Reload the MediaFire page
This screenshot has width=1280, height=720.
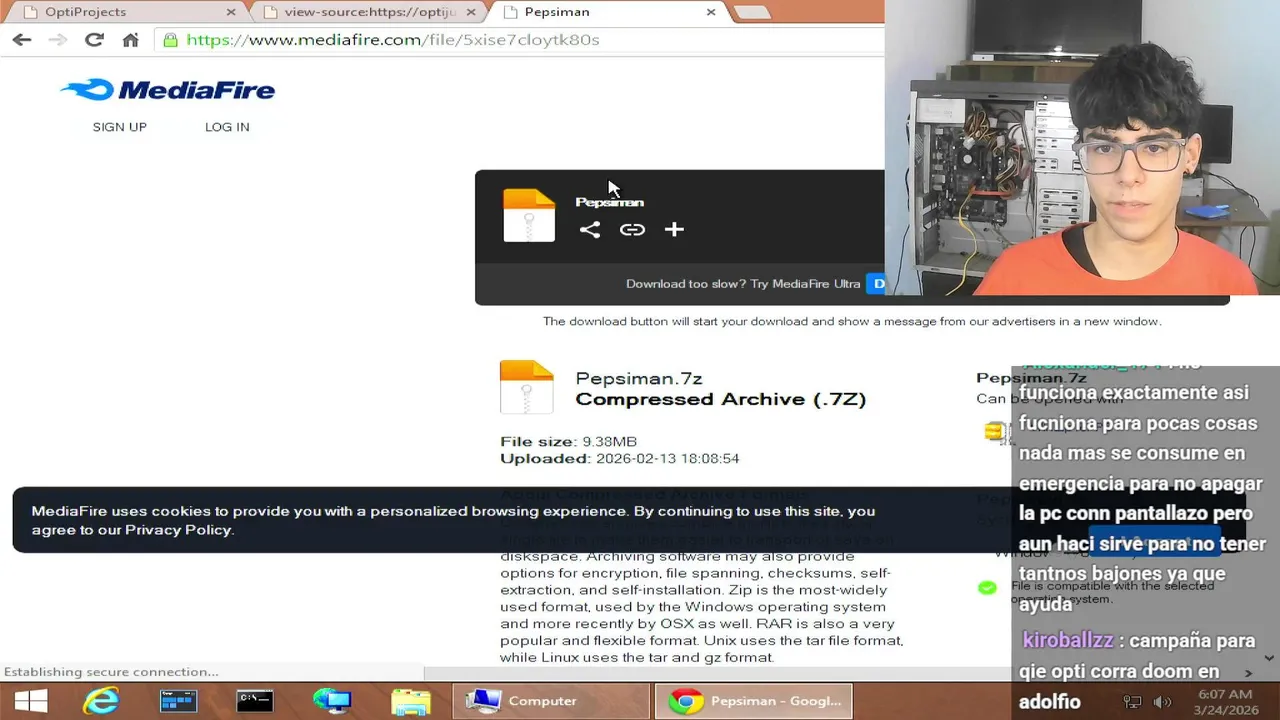pos(94,40)
